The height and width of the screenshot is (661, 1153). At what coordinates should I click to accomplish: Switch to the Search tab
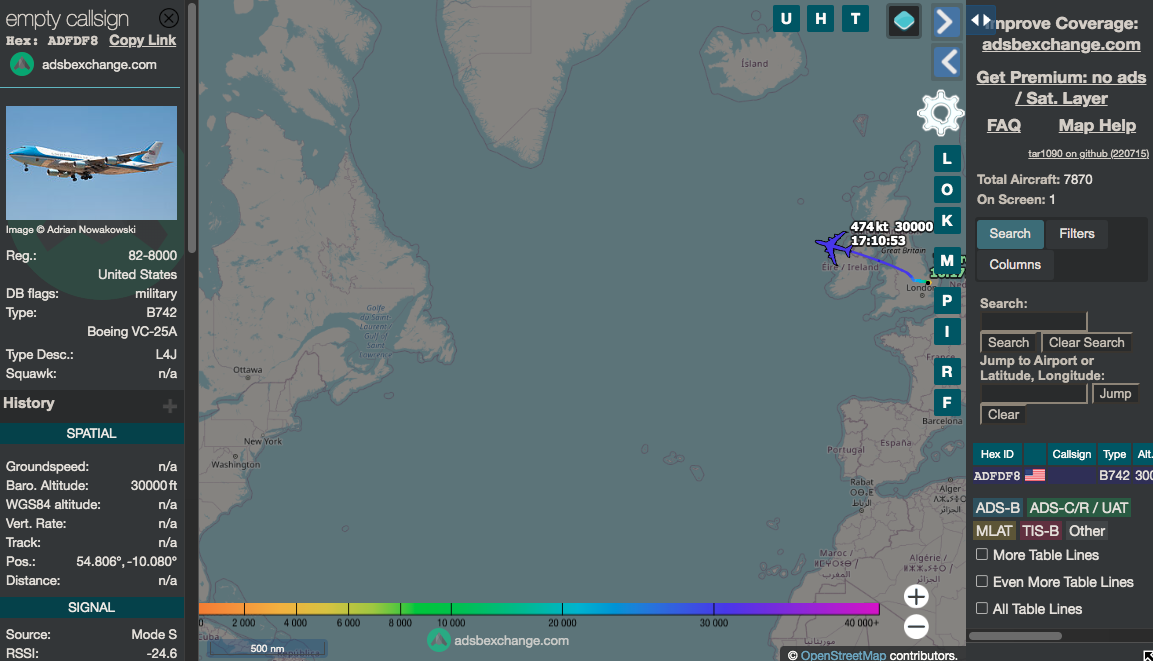click(x=1010, y=234)
